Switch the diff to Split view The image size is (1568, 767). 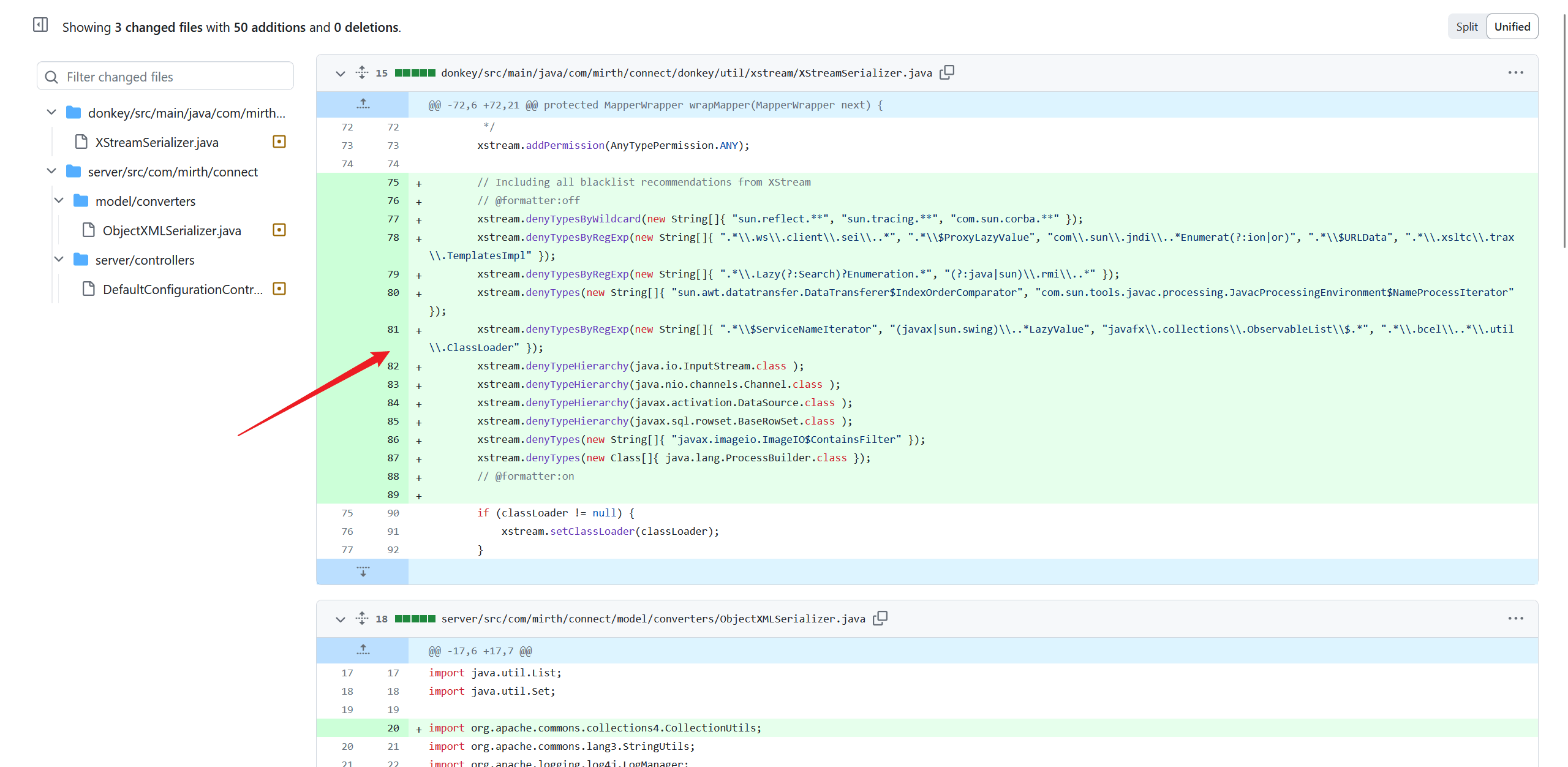[1467, 26]
